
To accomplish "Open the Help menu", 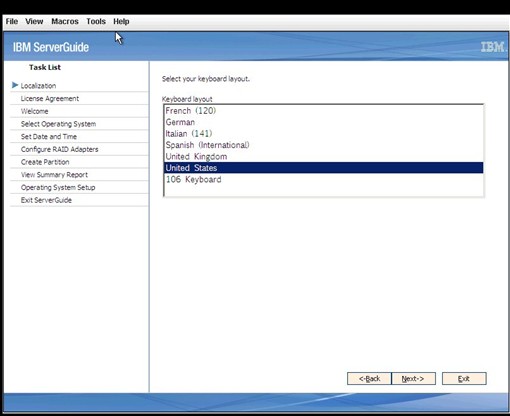I will pyautogui.click(x=121, y=21).
